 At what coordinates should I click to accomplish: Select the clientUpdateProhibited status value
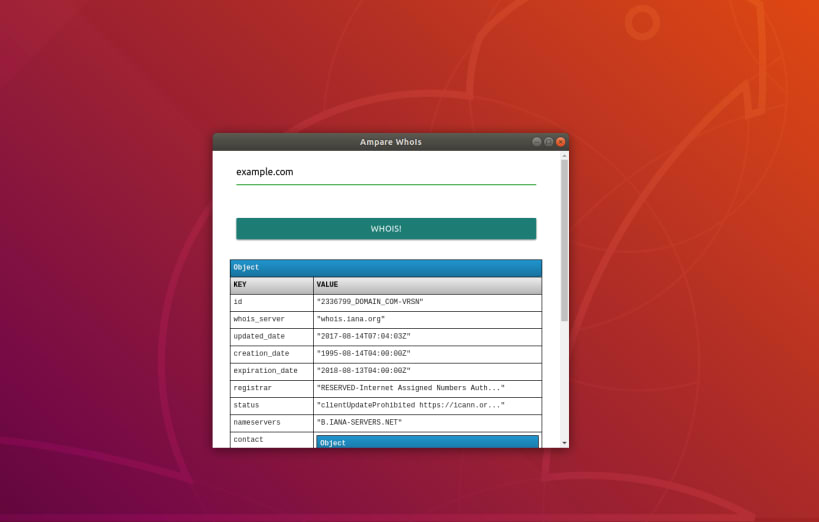click(x=427, y=405)
